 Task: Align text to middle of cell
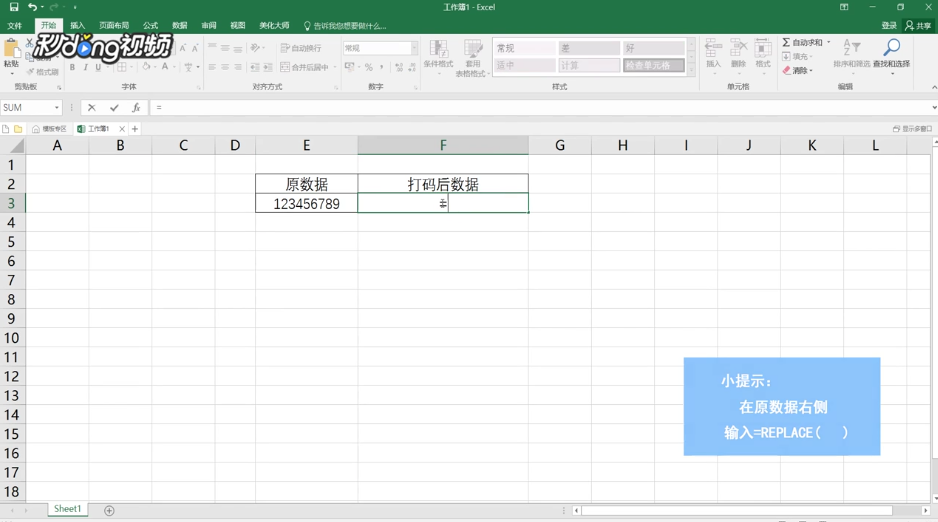225,48
